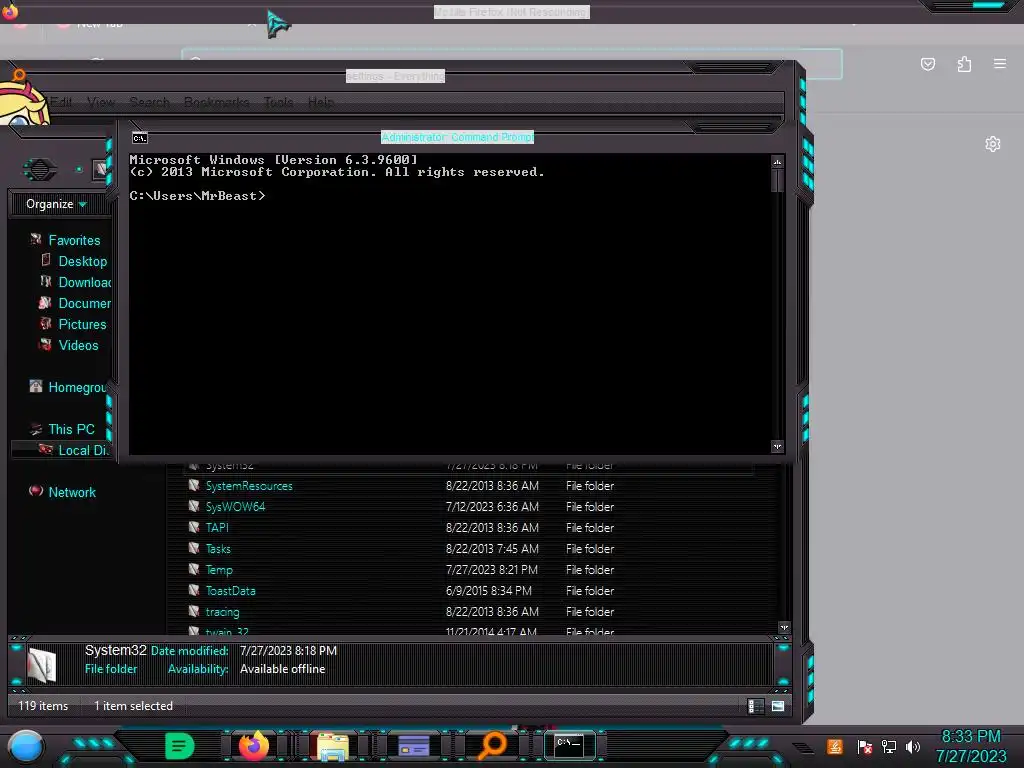Open the Edit menu in Everything window
Viewport: 1024px width, 768px height.
coord(62,102)
